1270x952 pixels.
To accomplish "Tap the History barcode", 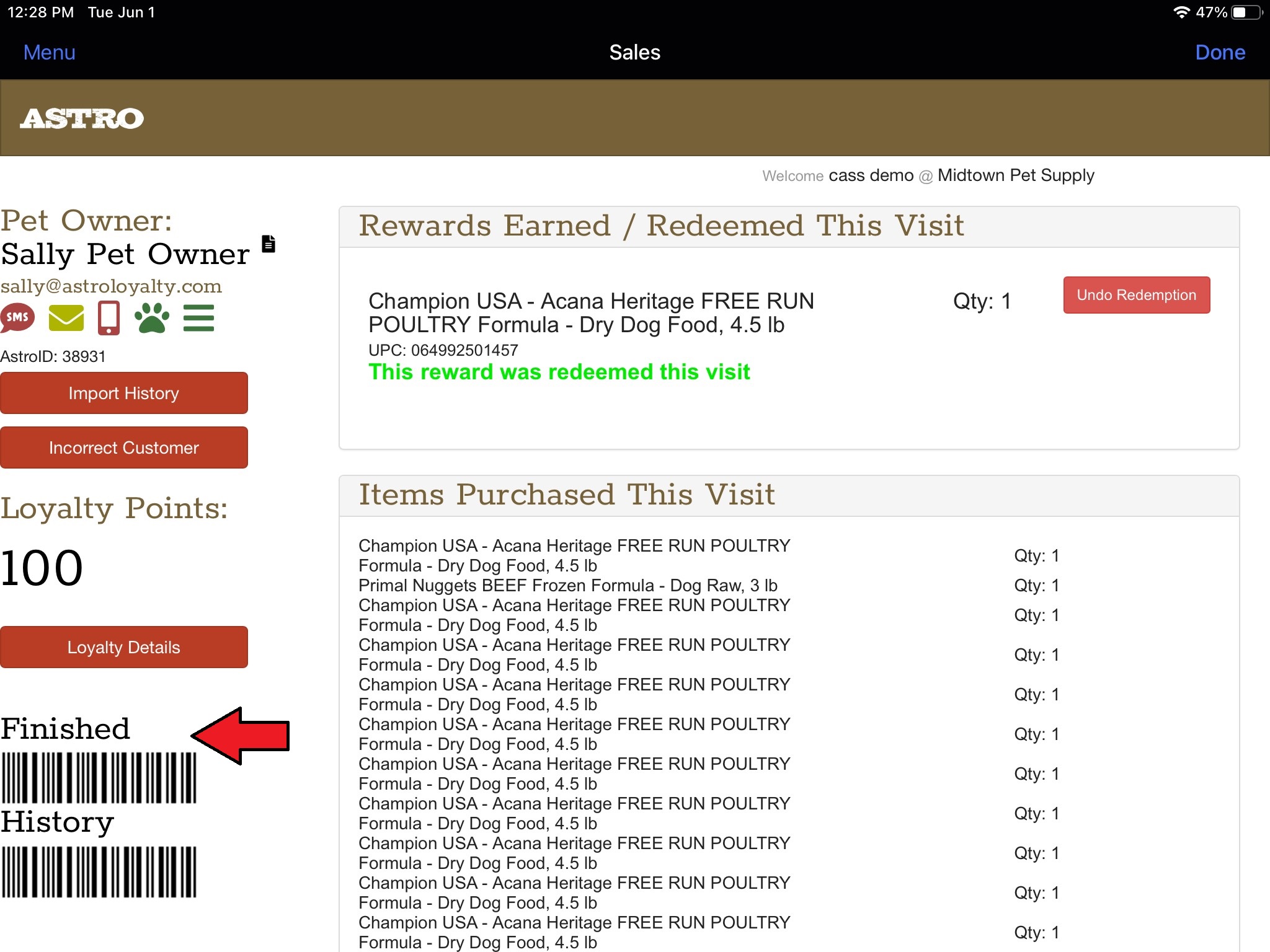I will point(99,871).
